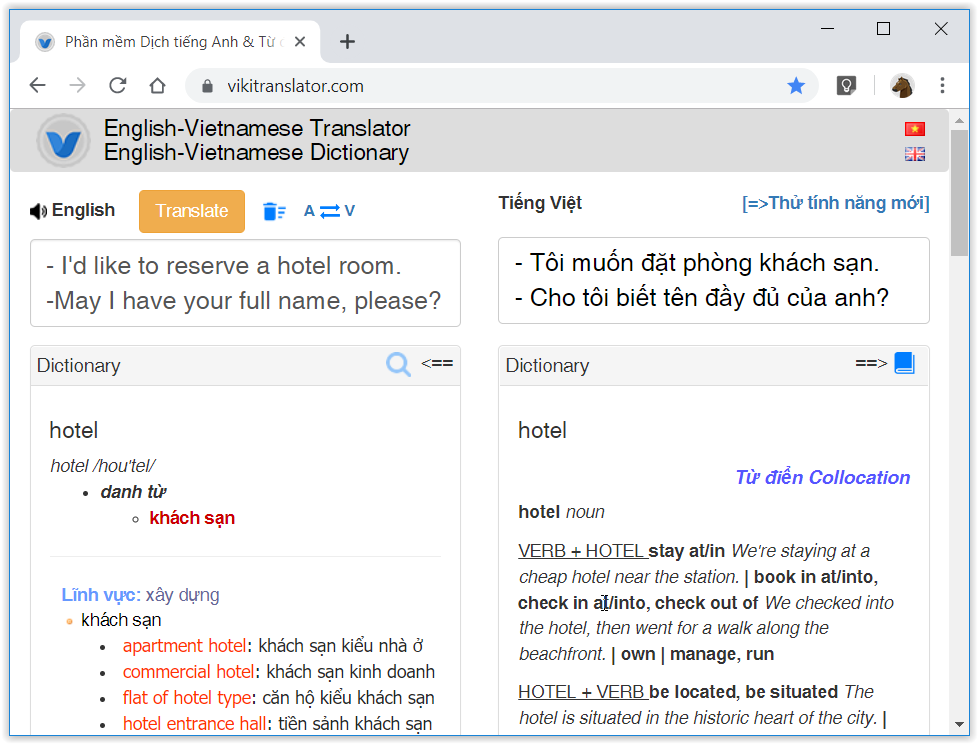This screenshot has height=744, width=978.
Task: Click the privacy shield icon in toolbar
Action: (846, 85)
